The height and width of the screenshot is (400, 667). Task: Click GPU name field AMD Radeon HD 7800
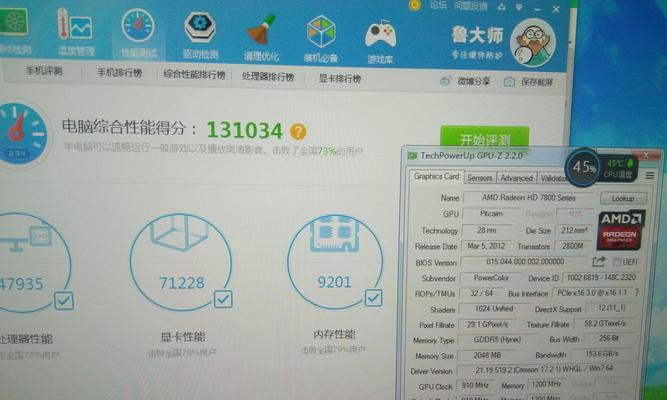click(x=528, y=198)
